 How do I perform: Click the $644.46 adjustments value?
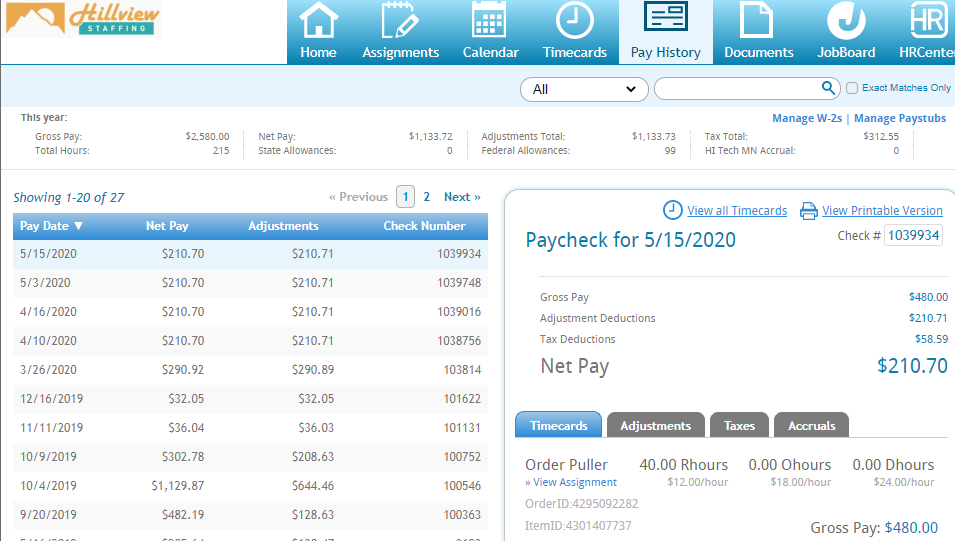312,486
